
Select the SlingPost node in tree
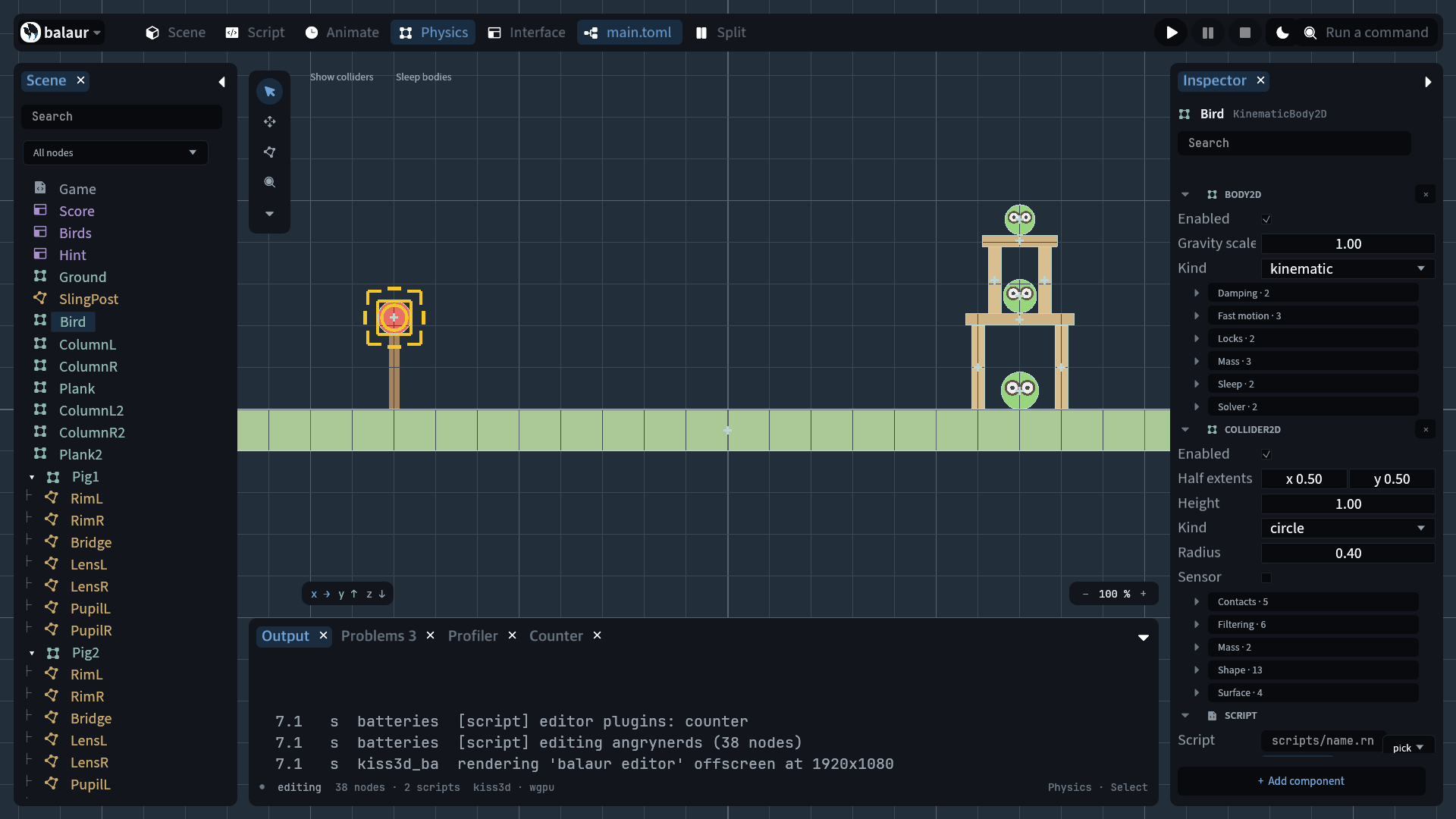(x=89, y=300)
